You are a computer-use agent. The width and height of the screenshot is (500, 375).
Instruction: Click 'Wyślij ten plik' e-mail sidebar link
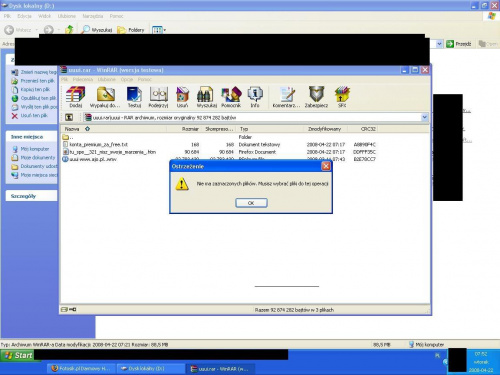click(34, 107)
